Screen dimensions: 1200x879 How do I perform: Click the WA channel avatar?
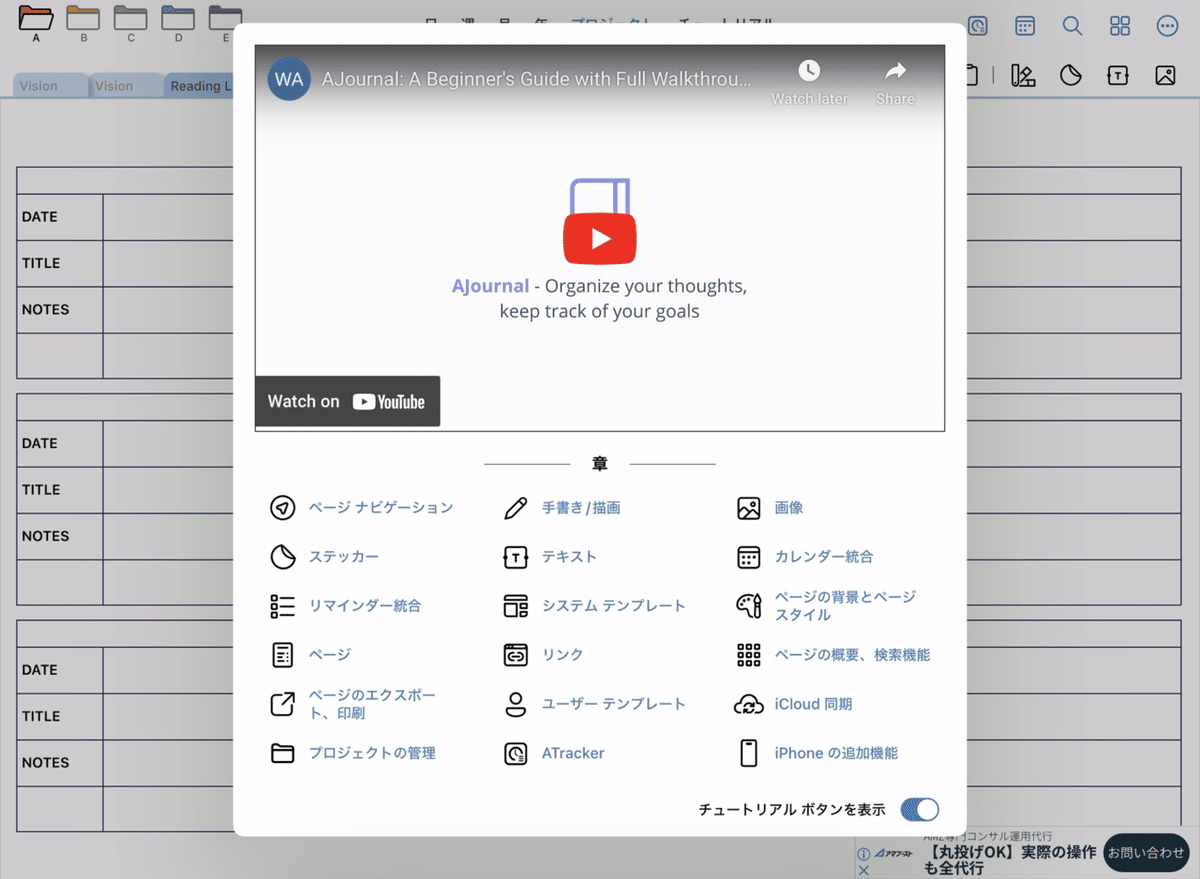point(289,79)
